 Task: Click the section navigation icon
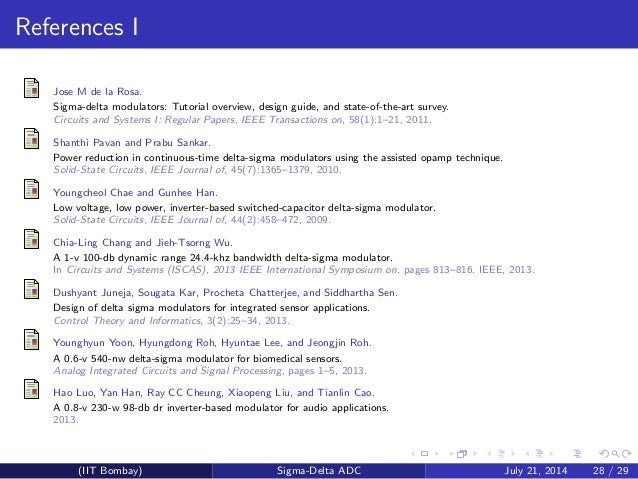540,453
